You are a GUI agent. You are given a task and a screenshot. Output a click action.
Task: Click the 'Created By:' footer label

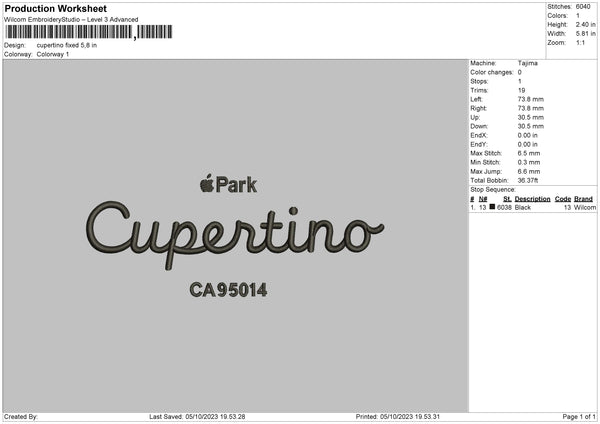[x=21, y=417]
